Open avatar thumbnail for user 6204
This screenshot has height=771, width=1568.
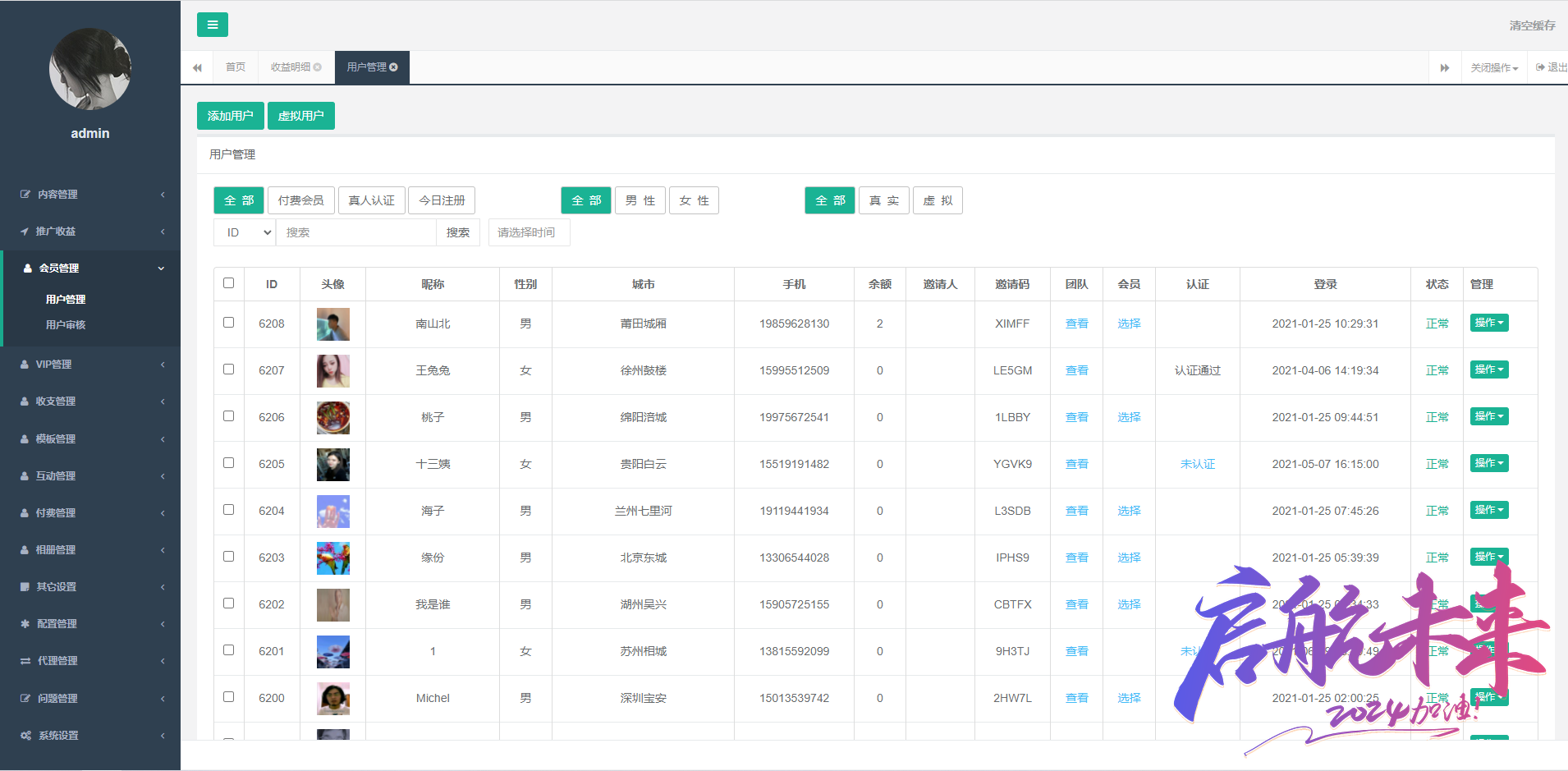333,512
